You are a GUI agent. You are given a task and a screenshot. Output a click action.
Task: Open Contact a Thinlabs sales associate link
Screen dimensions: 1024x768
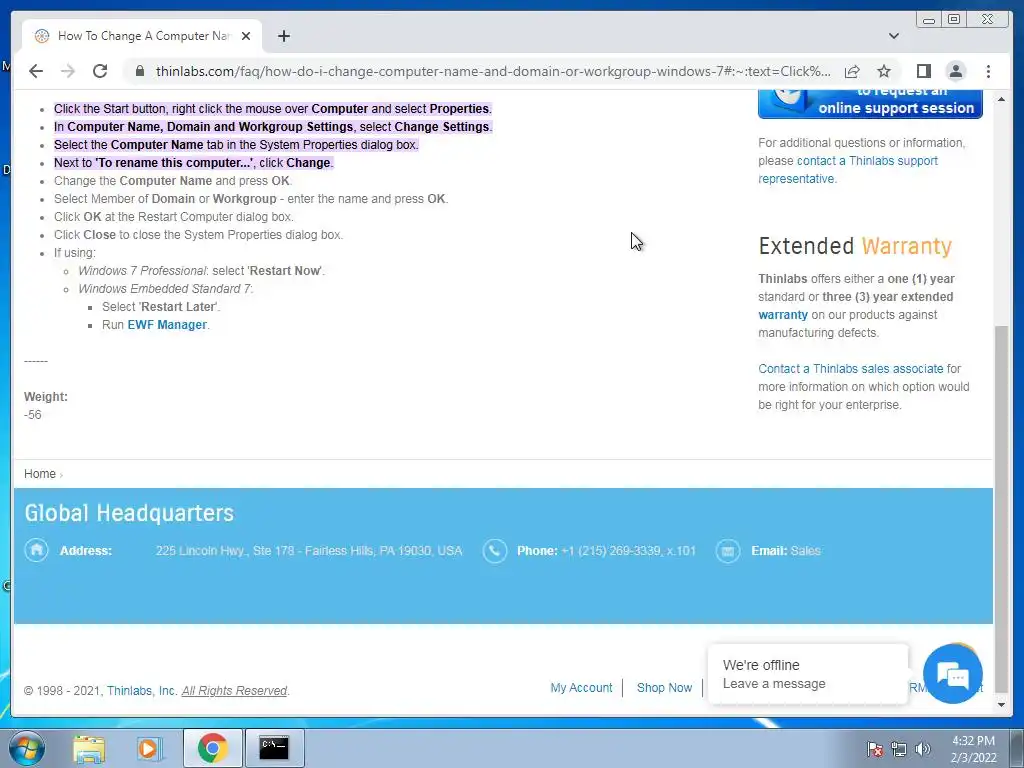850,369
